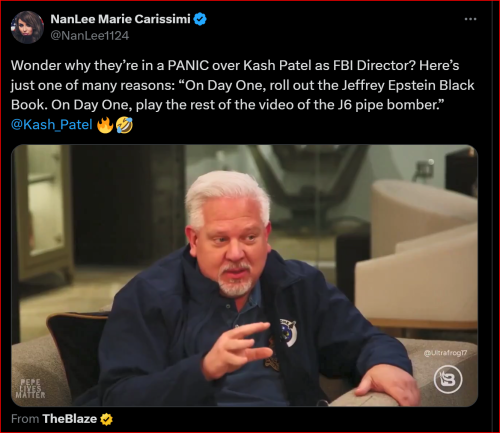Visit the @NanLee1124 handle
The image size is (500, 433).
tap(90, 36)
